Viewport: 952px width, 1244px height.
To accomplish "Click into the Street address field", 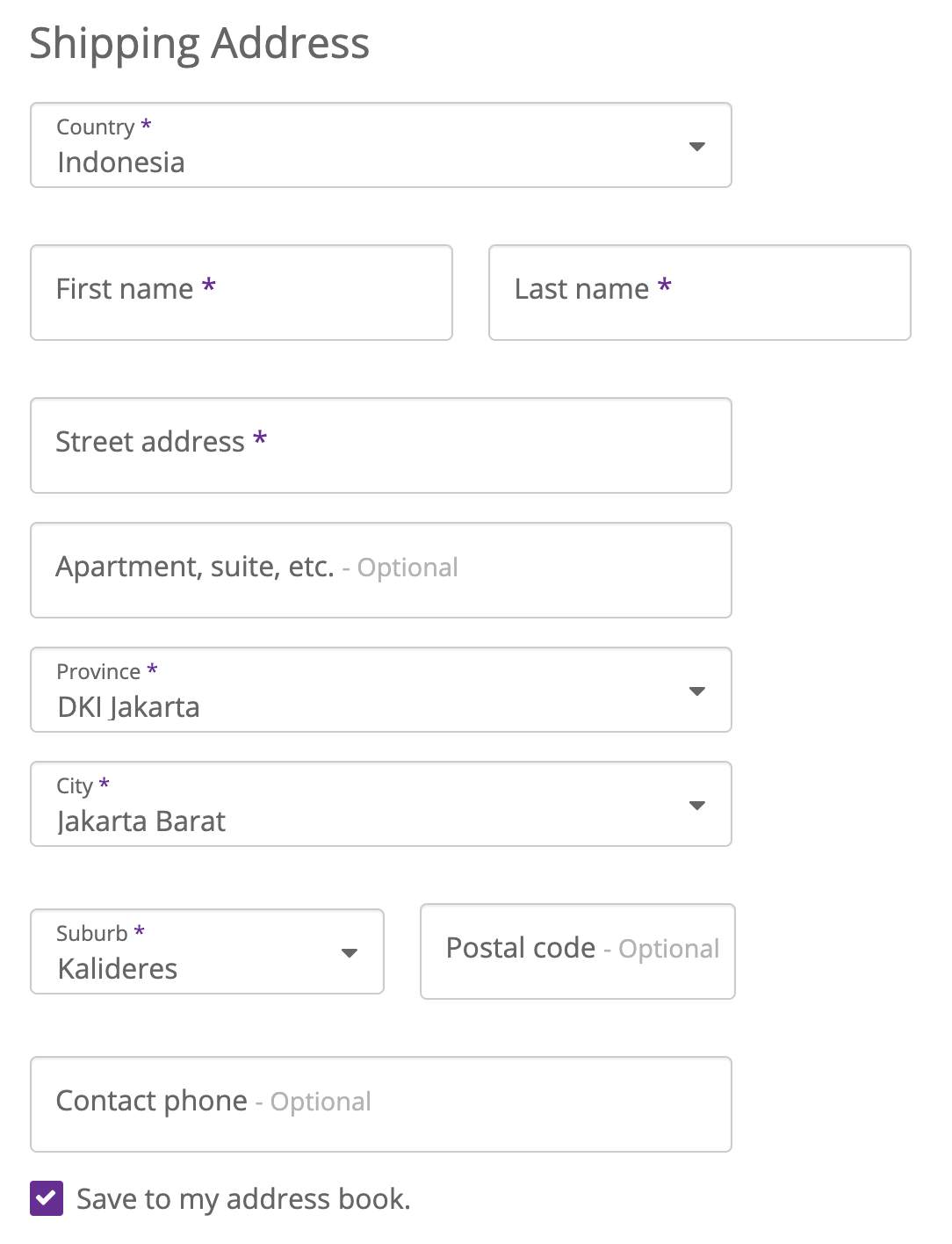I will tap(381, 445).
